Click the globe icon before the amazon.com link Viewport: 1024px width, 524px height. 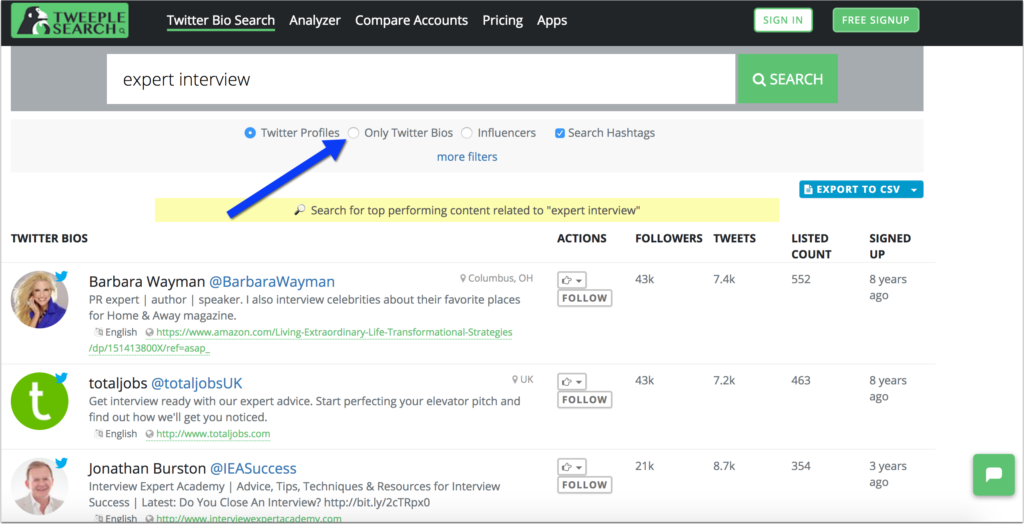pos(150,333)
